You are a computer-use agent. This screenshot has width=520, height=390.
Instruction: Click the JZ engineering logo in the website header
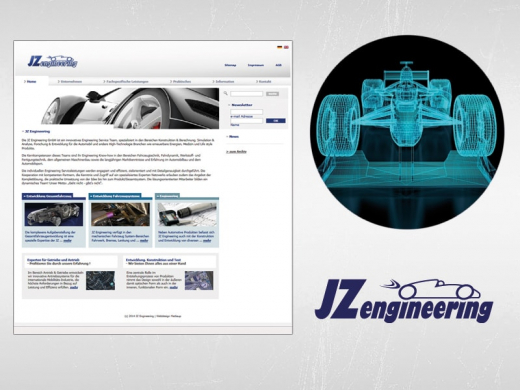coord(52,61)
